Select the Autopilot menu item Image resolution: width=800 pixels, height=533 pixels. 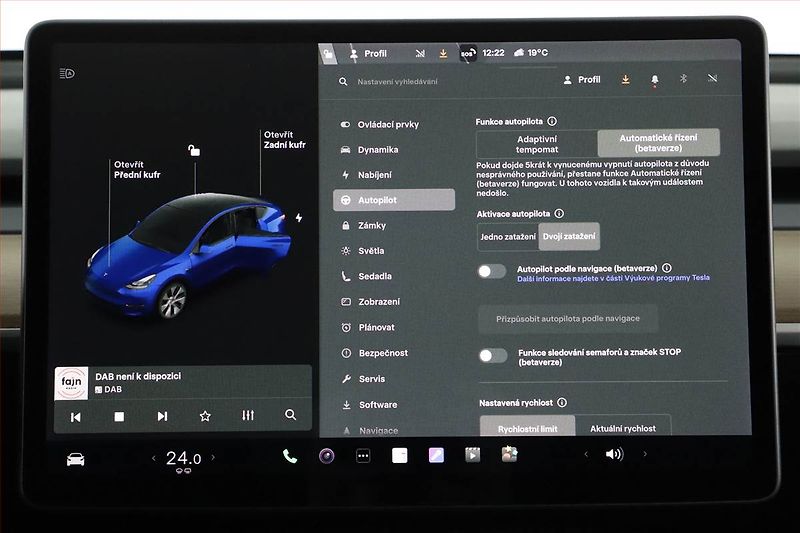[394, 200]
